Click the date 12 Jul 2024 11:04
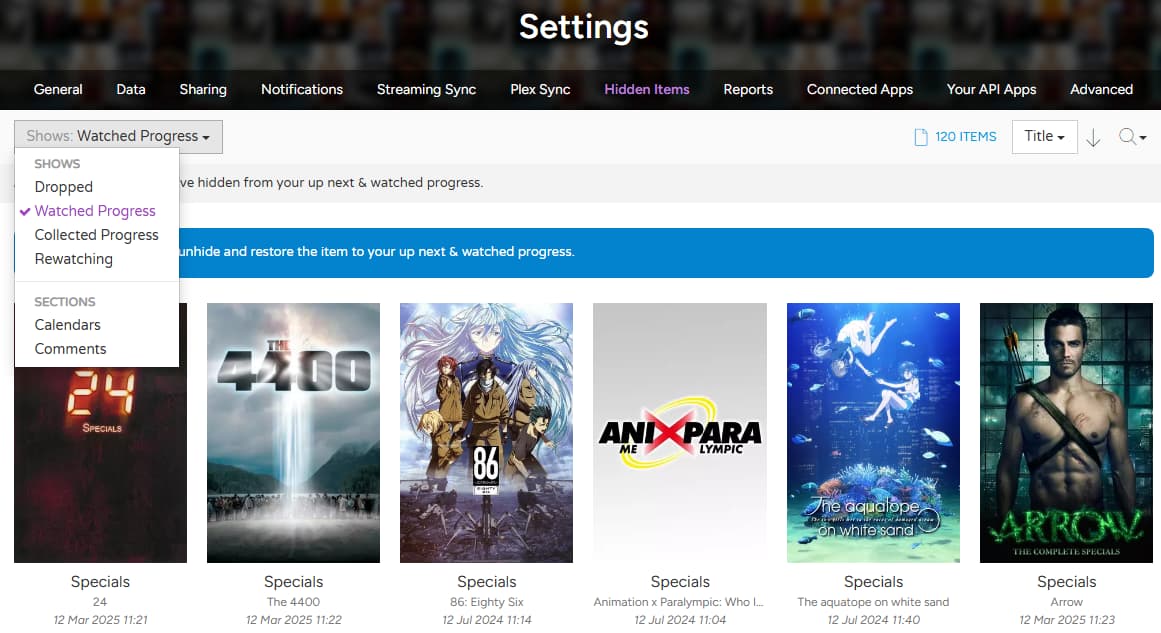Viewport: 1161px width, 633px height. 680,620
